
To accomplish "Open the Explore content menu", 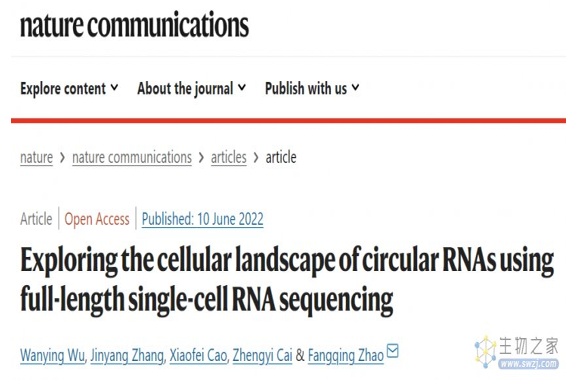I will click(x=69, y=89).
